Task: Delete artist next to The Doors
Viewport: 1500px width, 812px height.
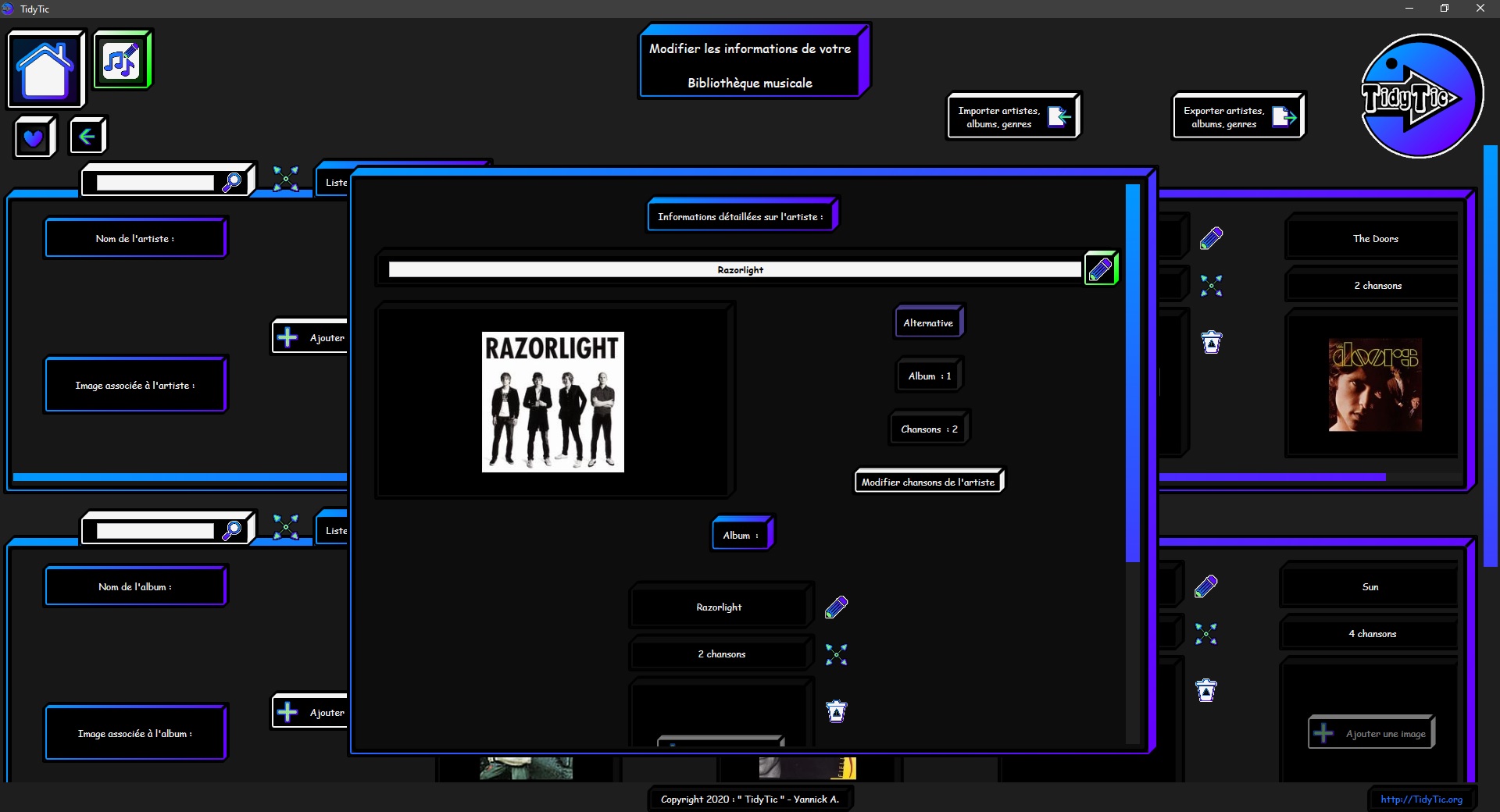Action: click(x=1211, y=342)
